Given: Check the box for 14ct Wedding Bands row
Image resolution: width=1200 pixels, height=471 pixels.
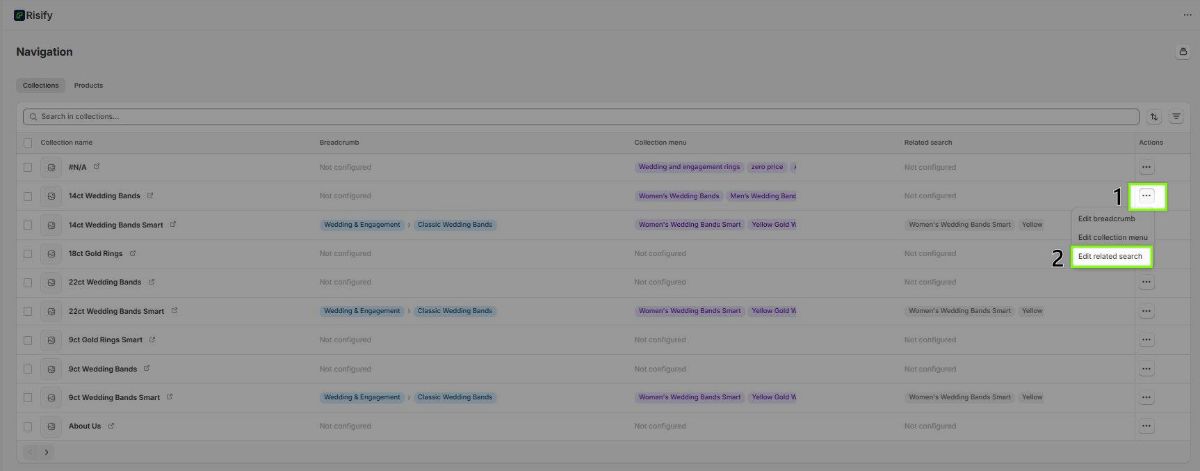Looking at the screenshot, I should [x=28, y=196].
